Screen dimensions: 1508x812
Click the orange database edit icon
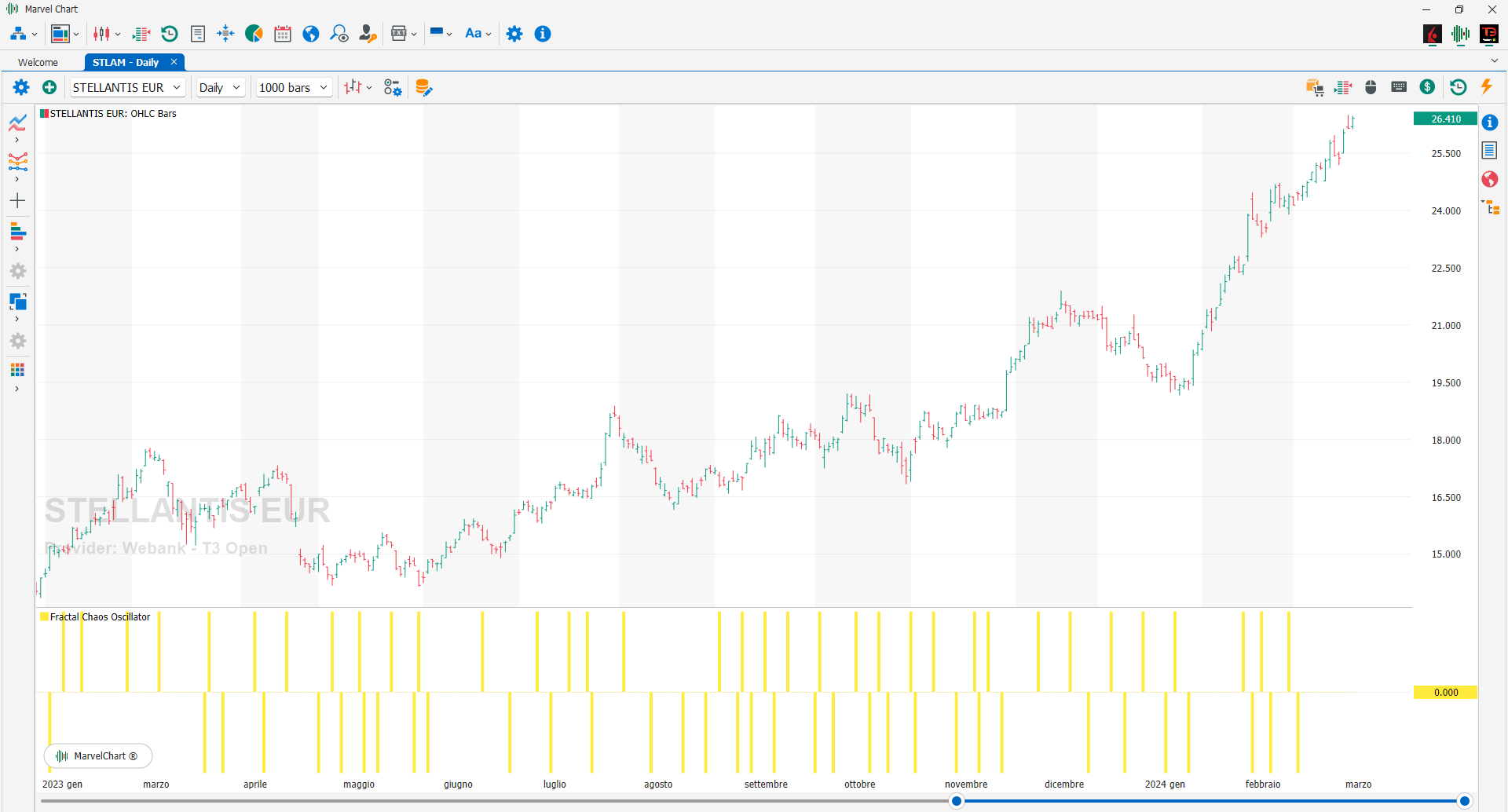point(423,87)
